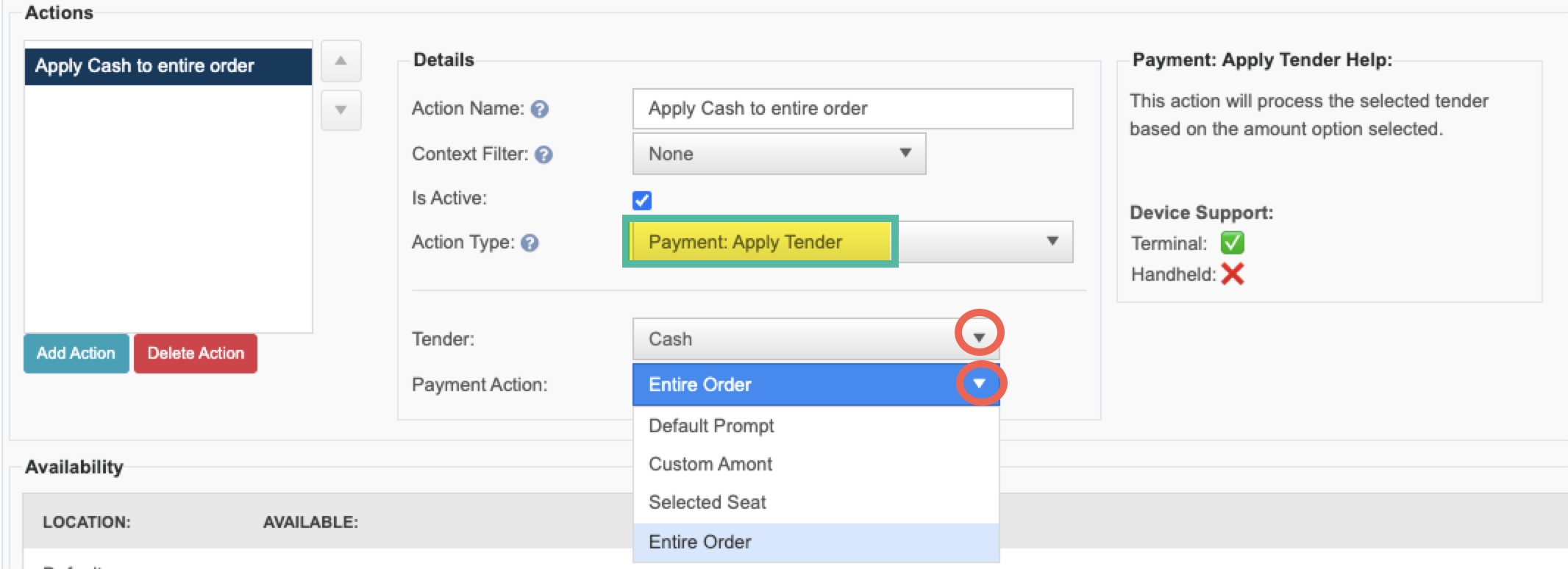Click into the Action Name text field
This screenshot has height=569, width=1568.
(852, 109)
